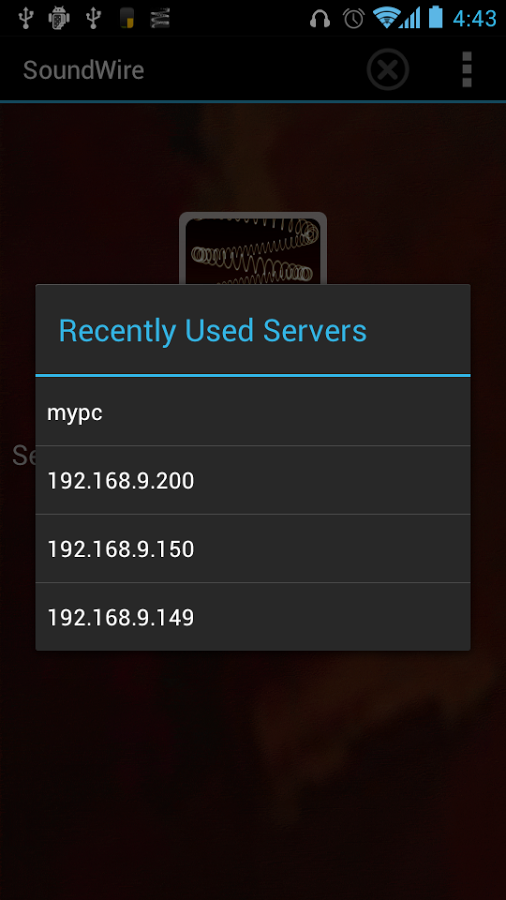Tap the SoundWire coil notification icon
The width and height of the screenshot is (506, 900).
tap(160, 18)
